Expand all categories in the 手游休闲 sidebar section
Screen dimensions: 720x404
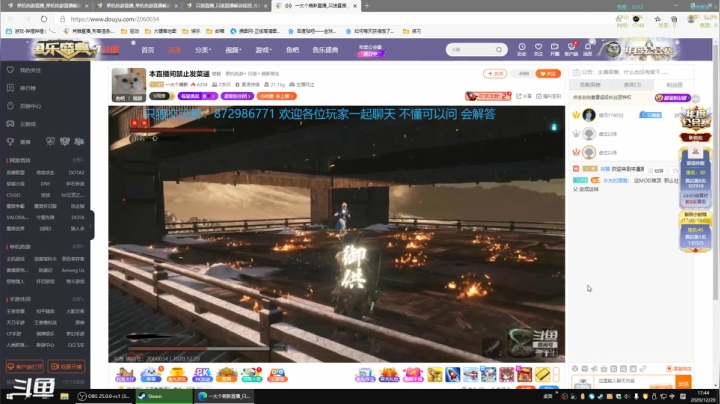(78, 299)
